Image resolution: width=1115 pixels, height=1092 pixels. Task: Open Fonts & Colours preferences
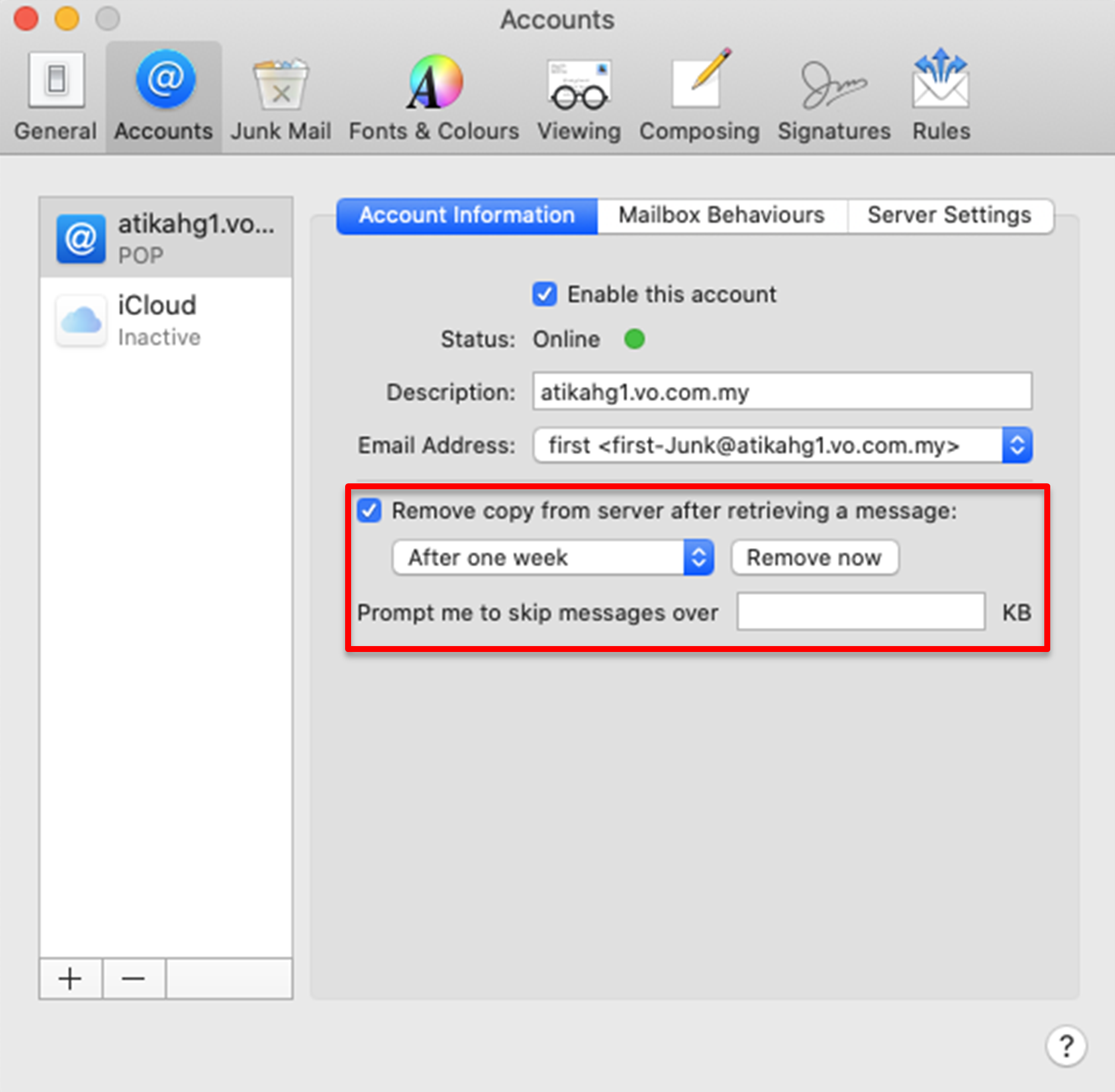click(x=434, y=96)
